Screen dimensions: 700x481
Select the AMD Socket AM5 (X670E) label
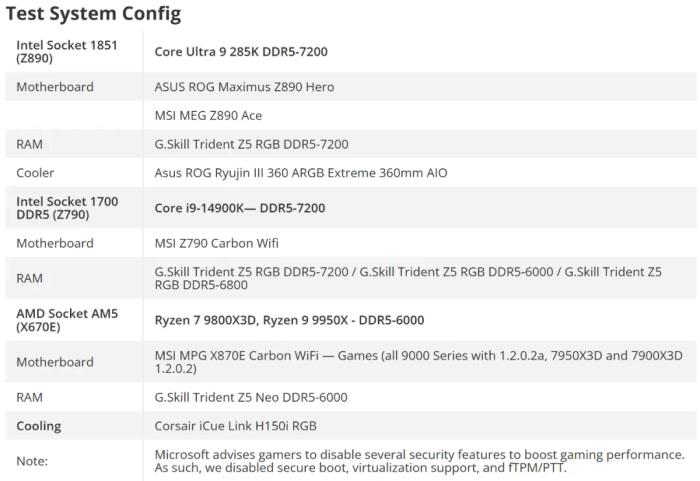pos(67,320)
